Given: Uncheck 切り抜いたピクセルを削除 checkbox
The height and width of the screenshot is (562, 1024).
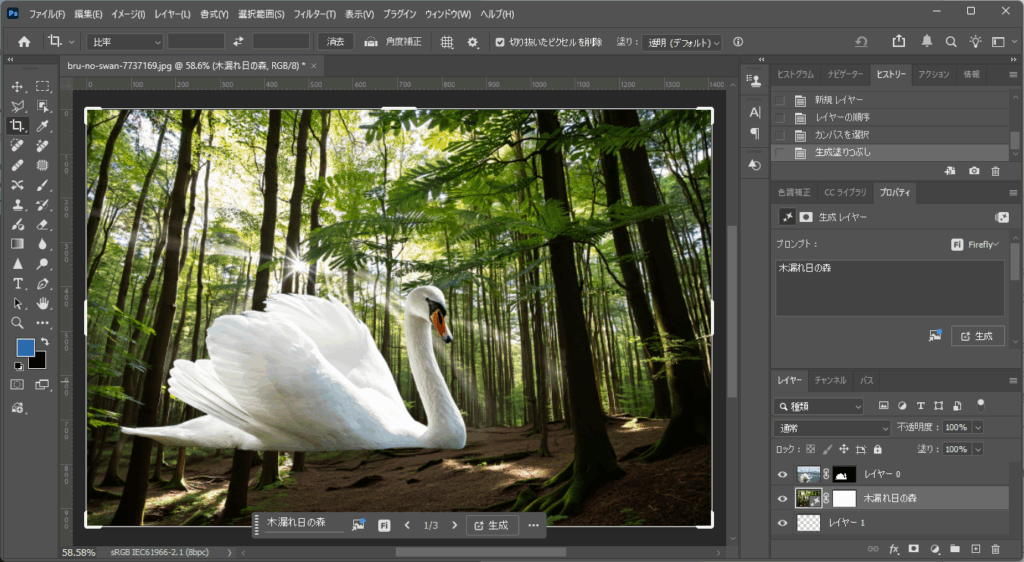Looking at the screenshot, I should pos(500,42).
